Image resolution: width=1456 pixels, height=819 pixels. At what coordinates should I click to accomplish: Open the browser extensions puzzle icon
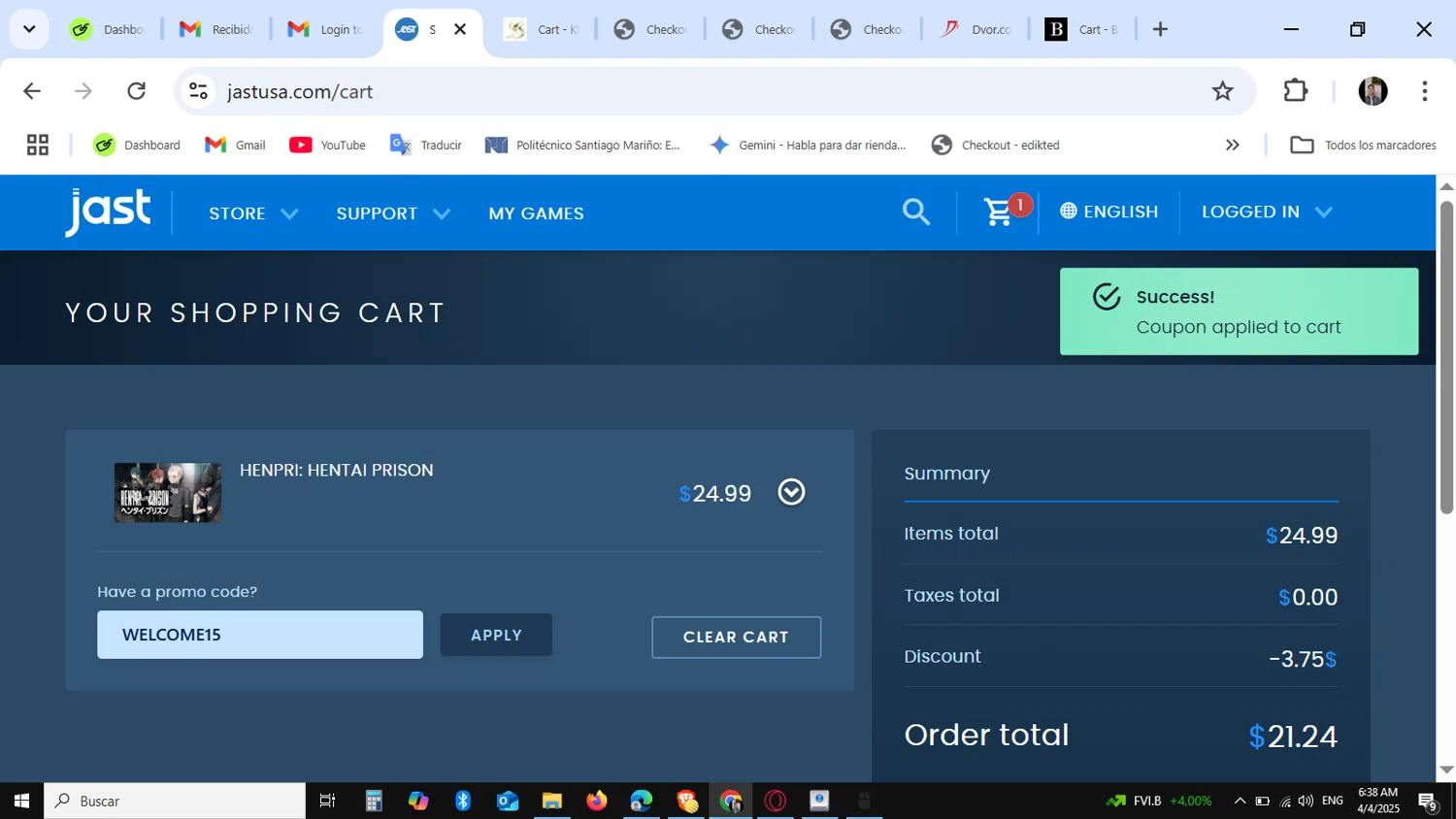pyautogui.click(x=1296, y=91)
